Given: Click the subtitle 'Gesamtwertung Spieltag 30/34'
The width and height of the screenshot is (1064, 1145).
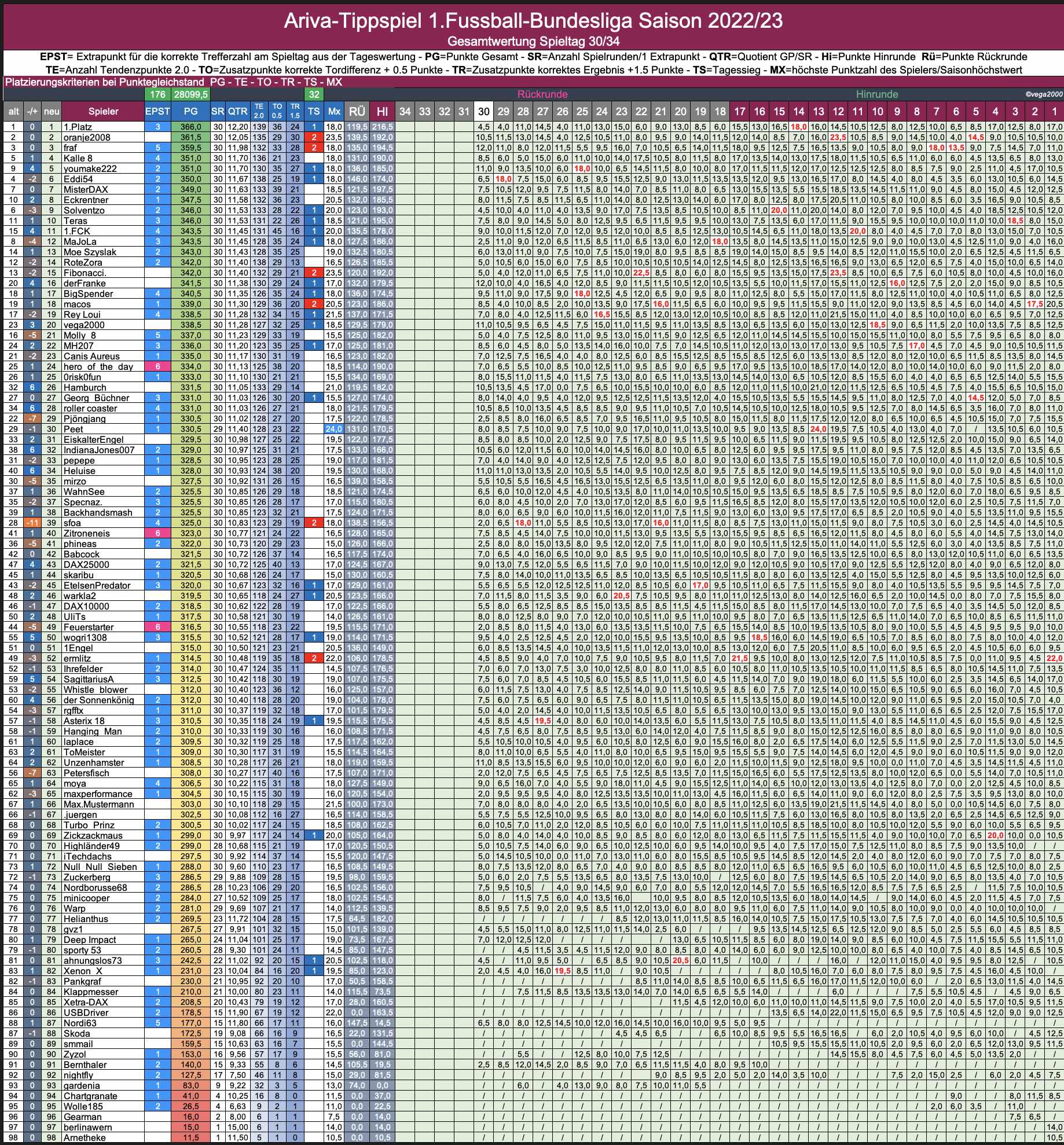Looking at the screenshot, I should [x=533, y=42].
